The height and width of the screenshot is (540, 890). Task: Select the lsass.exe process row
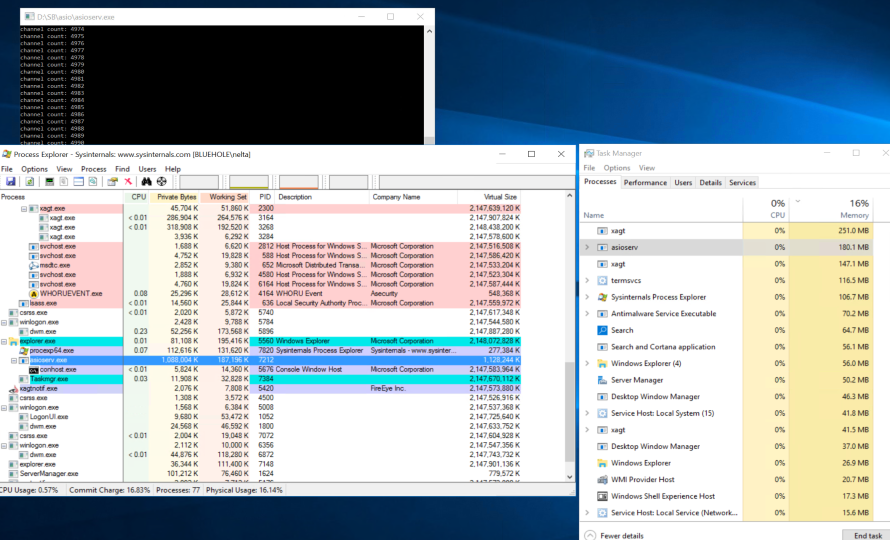point(260,303)
